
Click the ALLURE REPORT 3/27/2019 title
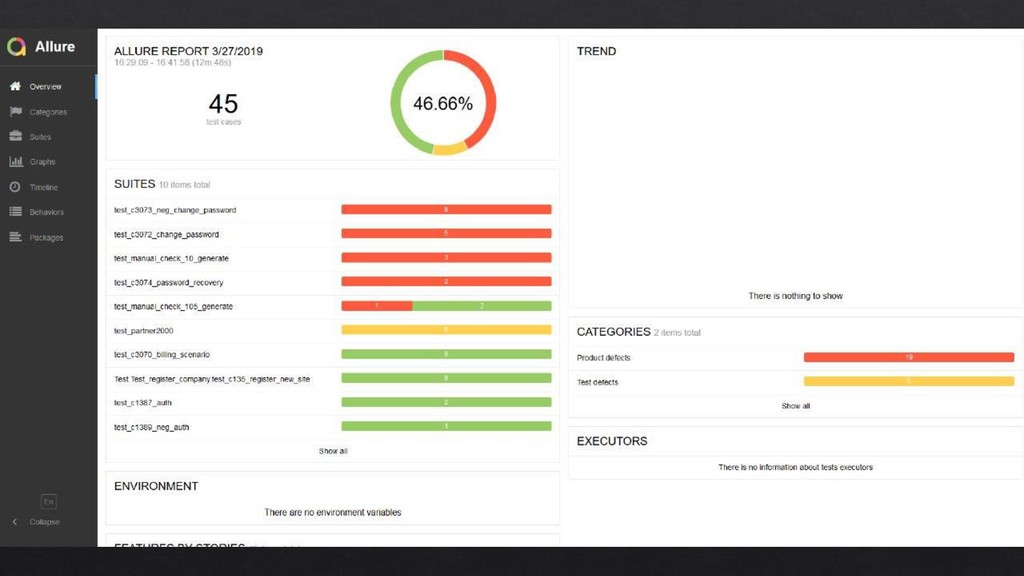pyautogui.click(x=188, y=51)
